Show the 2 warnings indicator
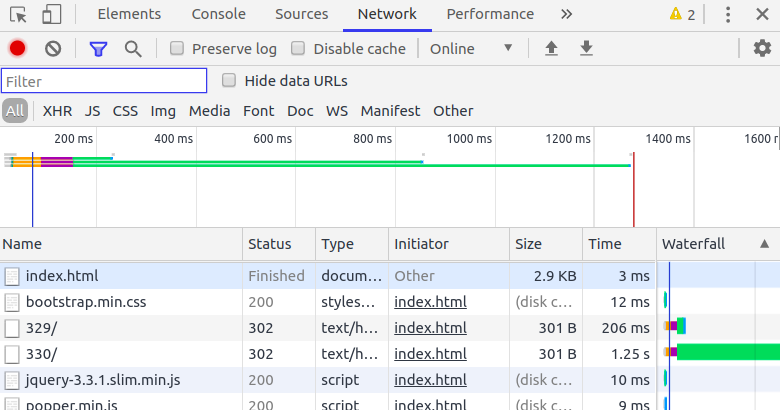The height and width of the screenshot is (410, 780). pyautogui.click(x=682, y=14)
